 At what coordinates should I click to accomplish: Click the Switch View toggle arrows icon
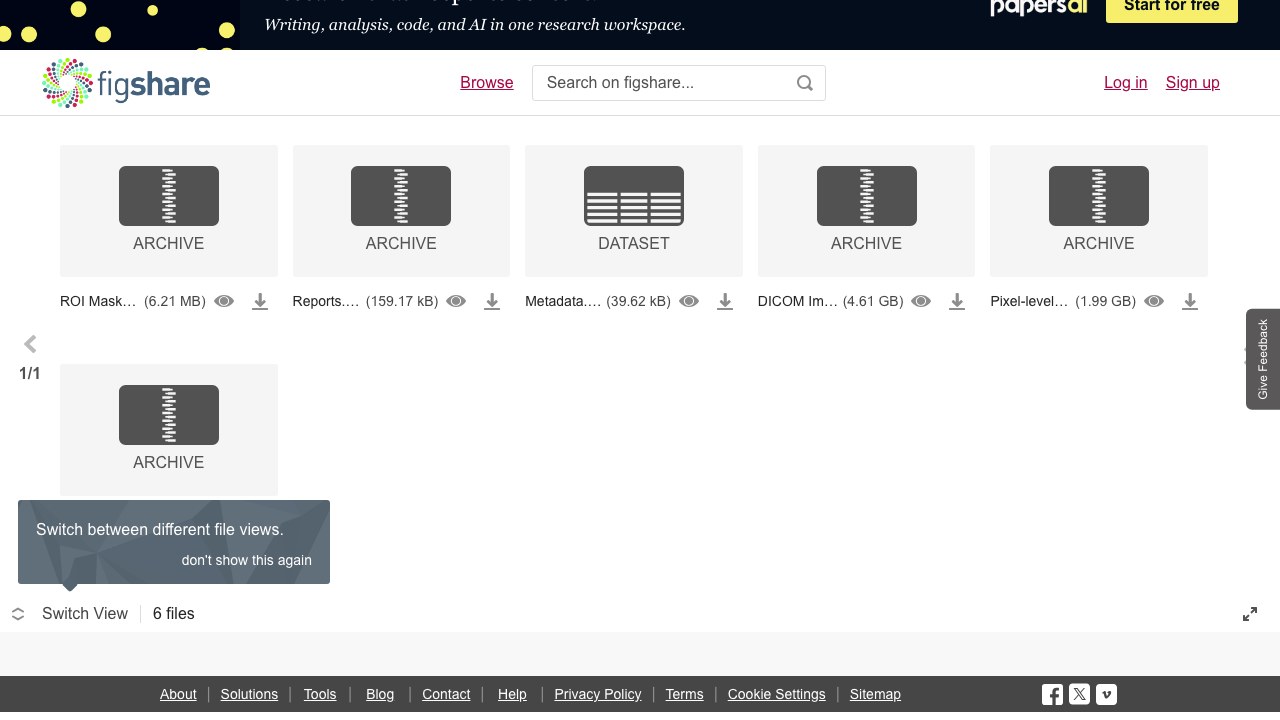point(18,614)
